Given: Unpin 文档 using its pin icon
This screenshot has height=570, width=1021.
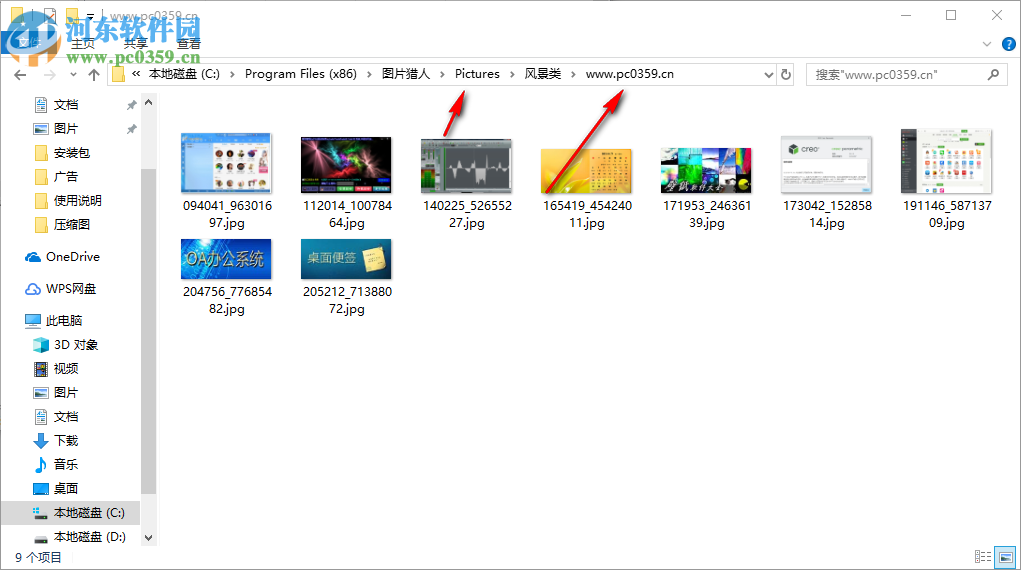Looking at the screenshot, I should pyautogui.click(x=132, y=105).
